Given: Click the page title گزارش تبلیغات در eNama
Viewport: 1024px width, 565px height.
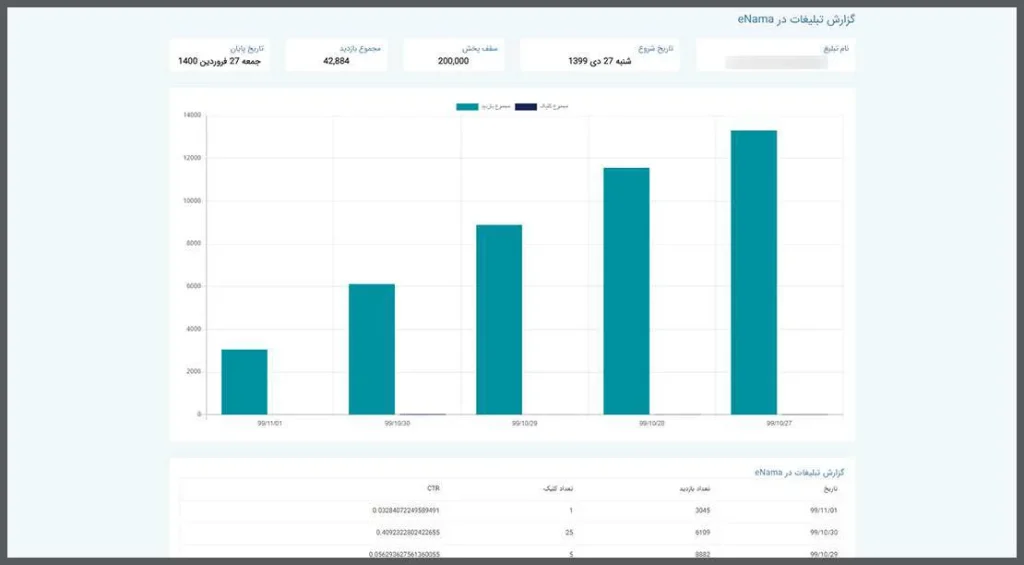Looking at the screenshot, I should (x=796, y=19).
